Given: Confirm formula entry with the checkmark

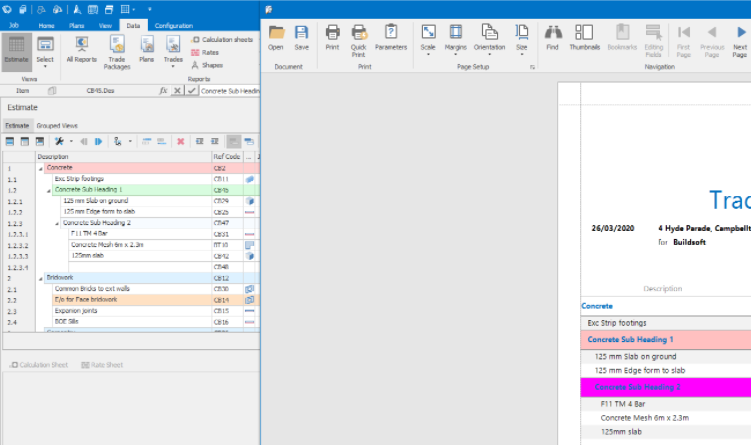Looking at the screenshot, I should tap(191, 90).
